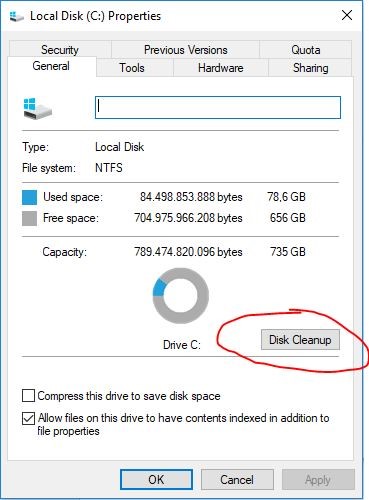Switch to the Hardware tab

click(221, 68)
